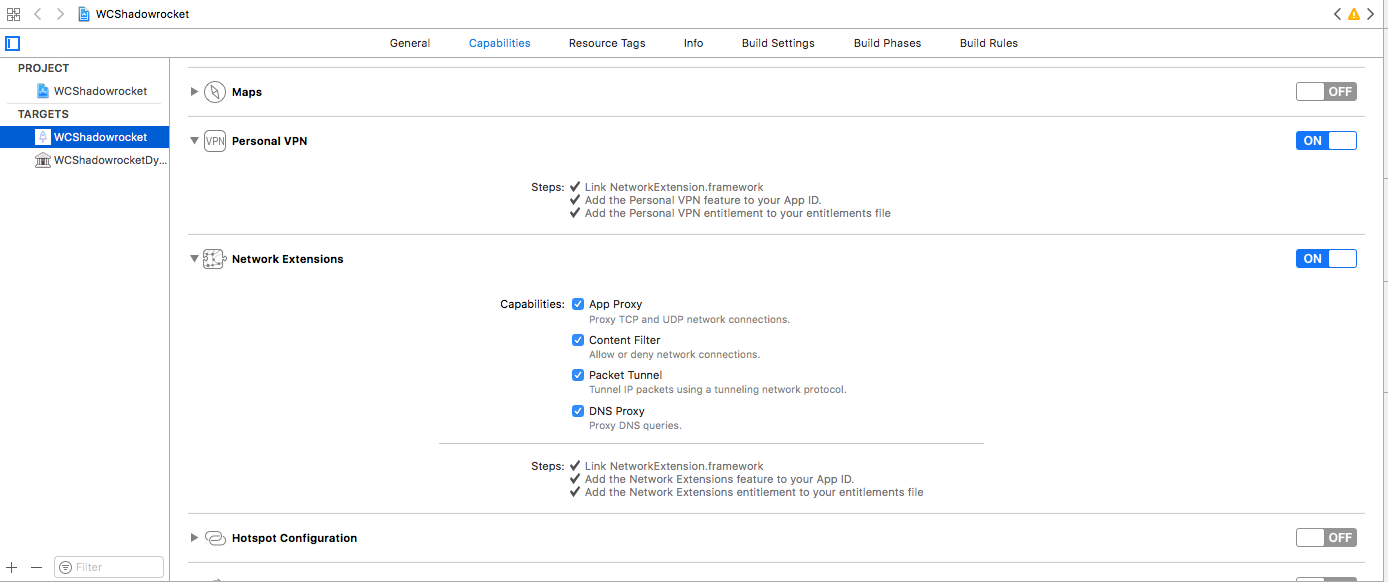The height and width of the screenshot is (582, 1388).
Task: Click the yellow warning triangle icon
Action: click(1354, 14)
